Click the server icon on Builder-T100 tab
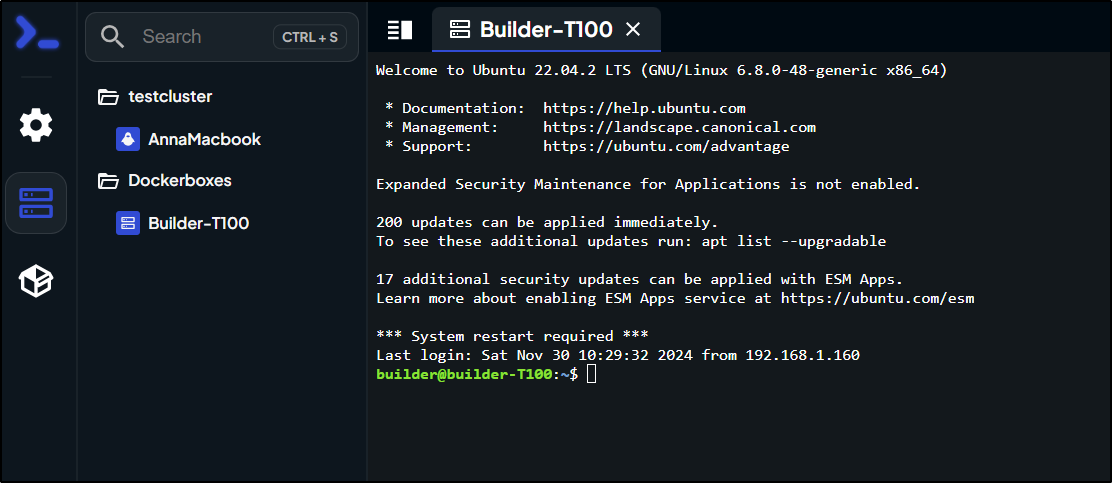This screenshot has height=483, width=1112. (x=460, y=30)
